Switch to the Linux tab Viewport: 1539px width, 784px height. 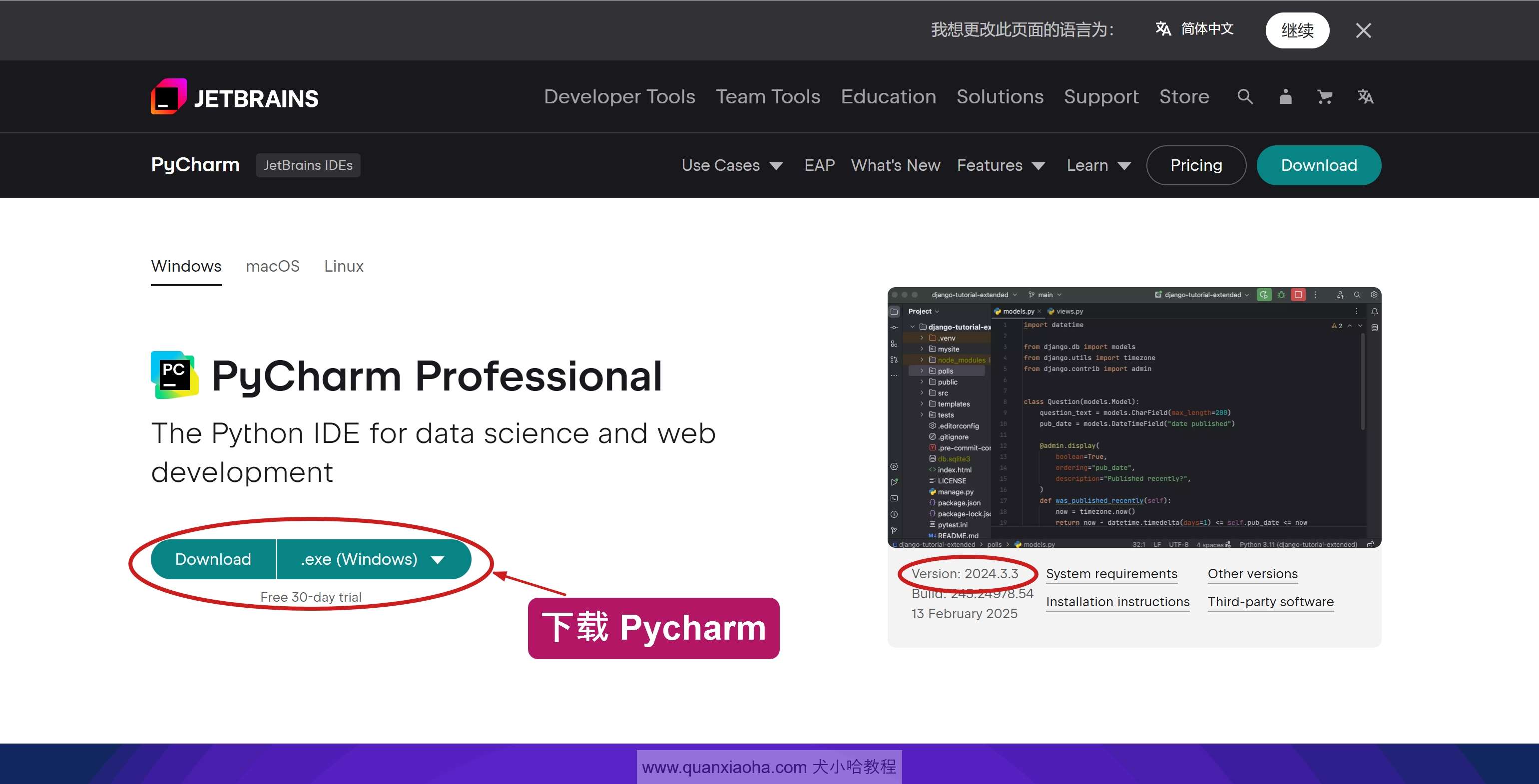pos(344,266)
